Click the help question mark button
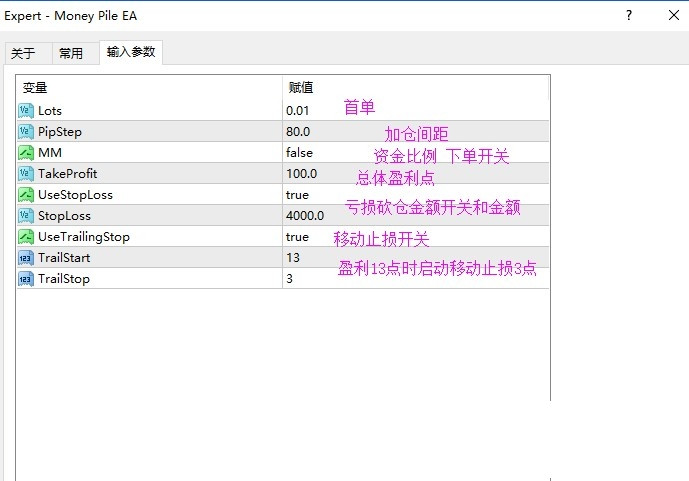 pos(629,16)
